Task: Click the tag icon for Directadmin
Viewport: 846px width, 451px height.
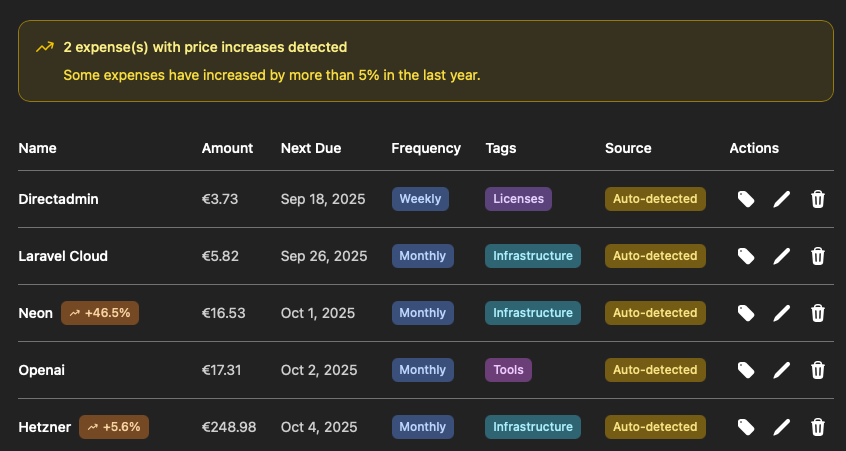Action: coord(745,199)
